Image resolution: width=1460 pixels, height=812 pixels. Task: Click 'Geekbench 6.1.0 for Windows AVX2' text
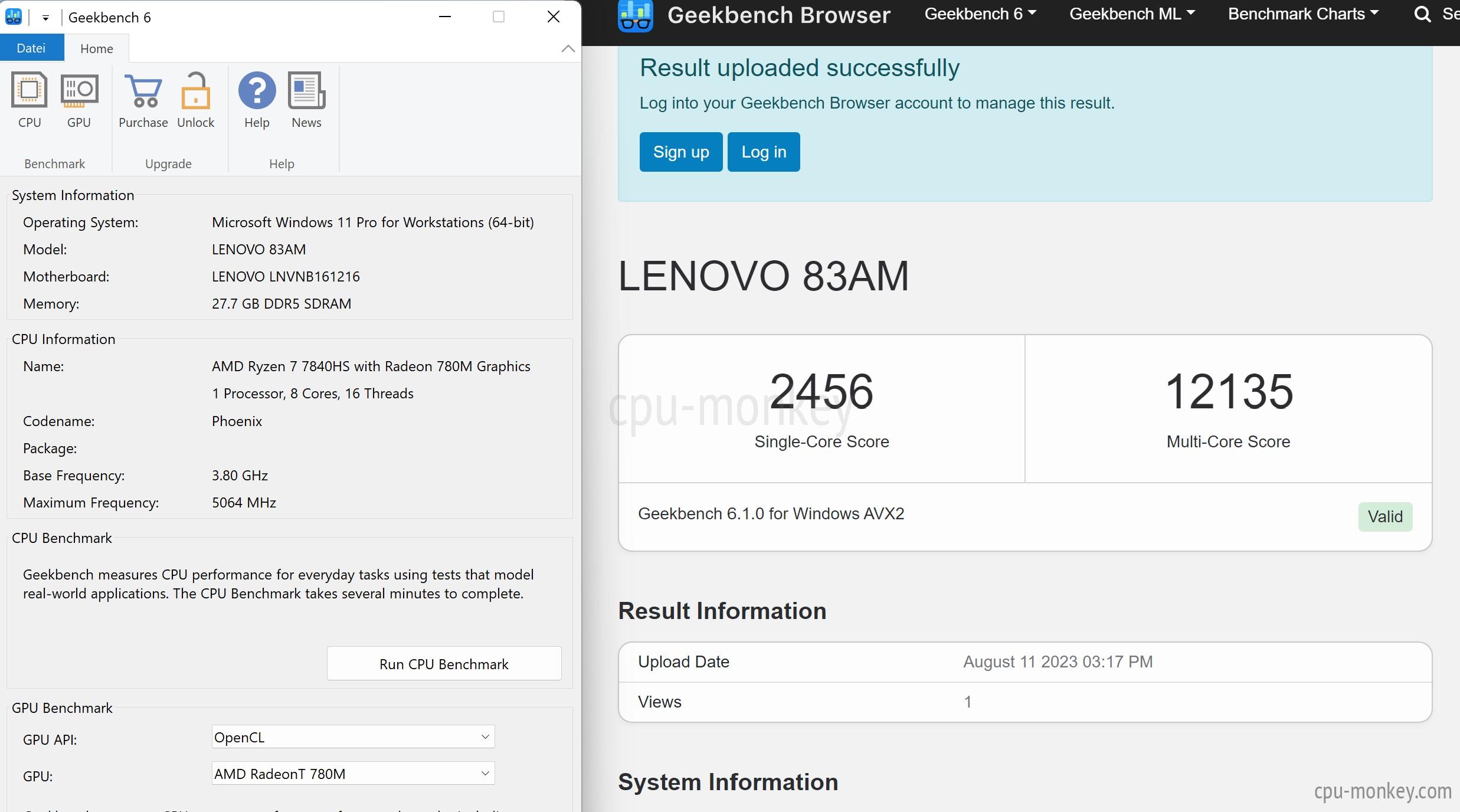pyautogui.click(x=771, y=513)
